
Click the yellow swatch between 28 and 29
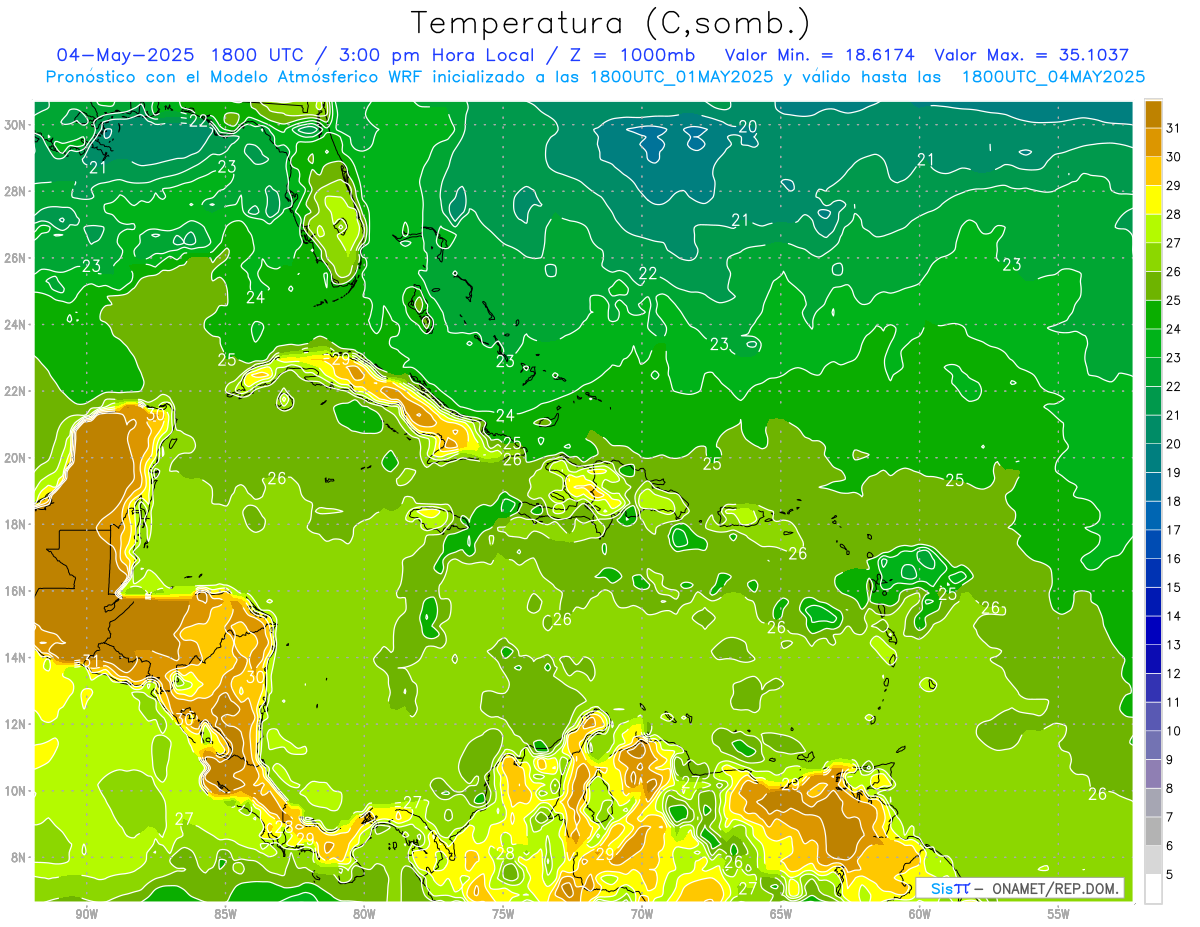pyautogui.click(x=1153, y=200)
